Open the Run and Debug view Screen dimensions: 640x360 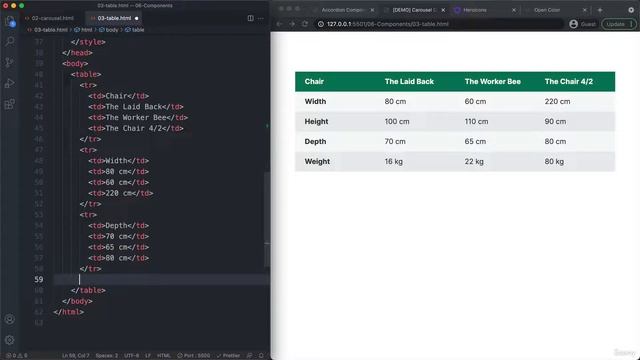[10, 83]
